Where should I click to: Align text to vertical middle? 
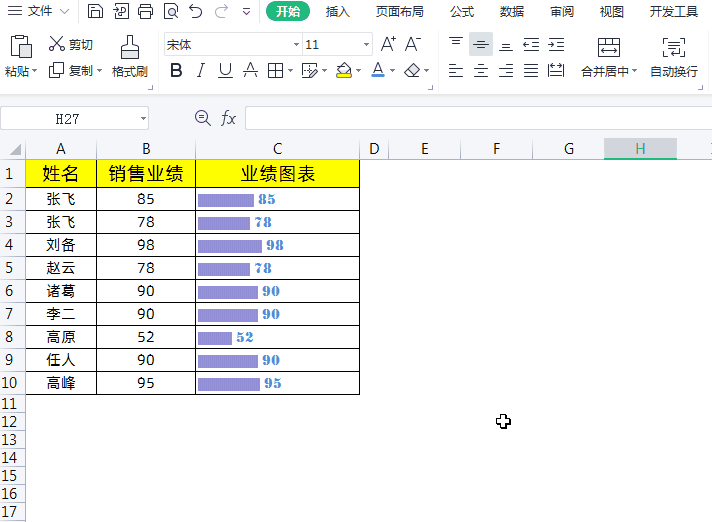click(480, 44)
